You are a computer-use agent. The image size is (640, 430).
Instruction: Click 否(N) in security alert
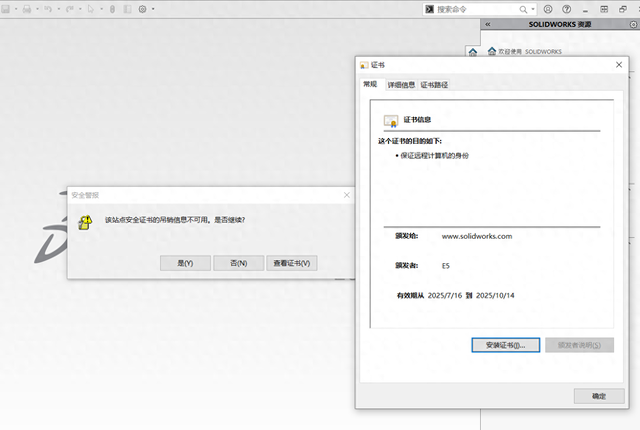tap(239, 263)
